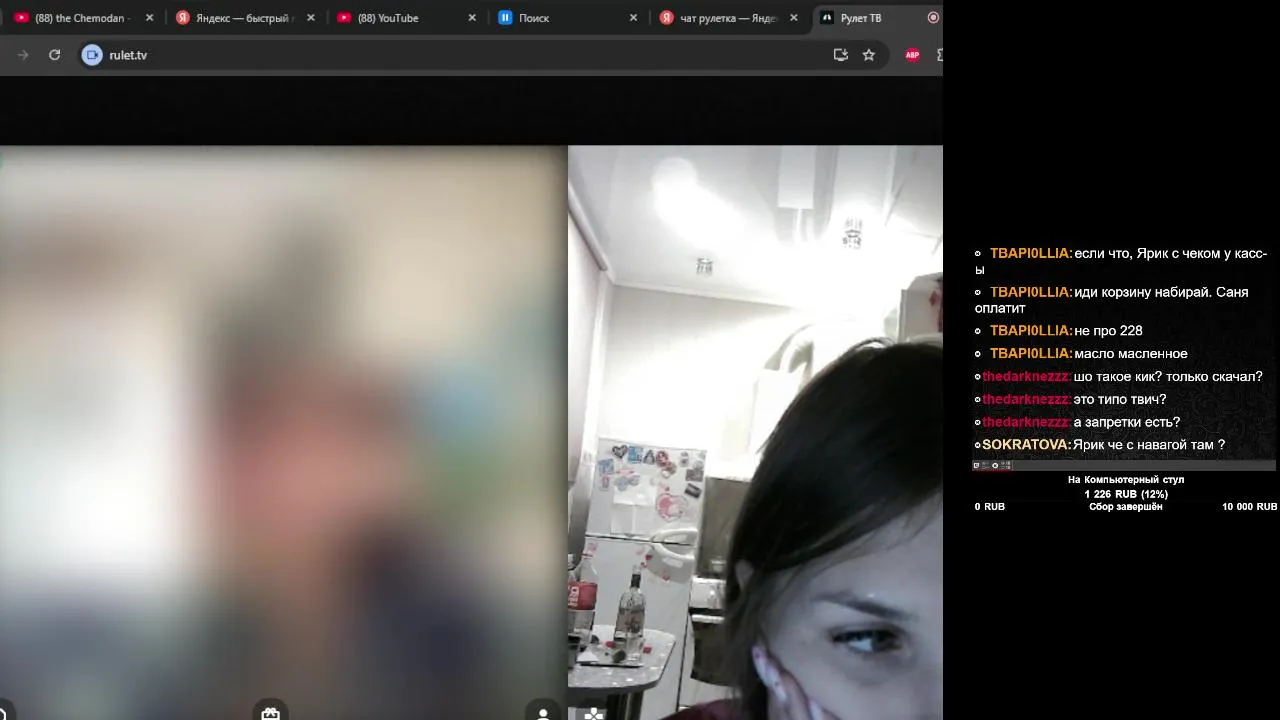Click the recording indicator on Рулет ТВ tab

[933, 18]
